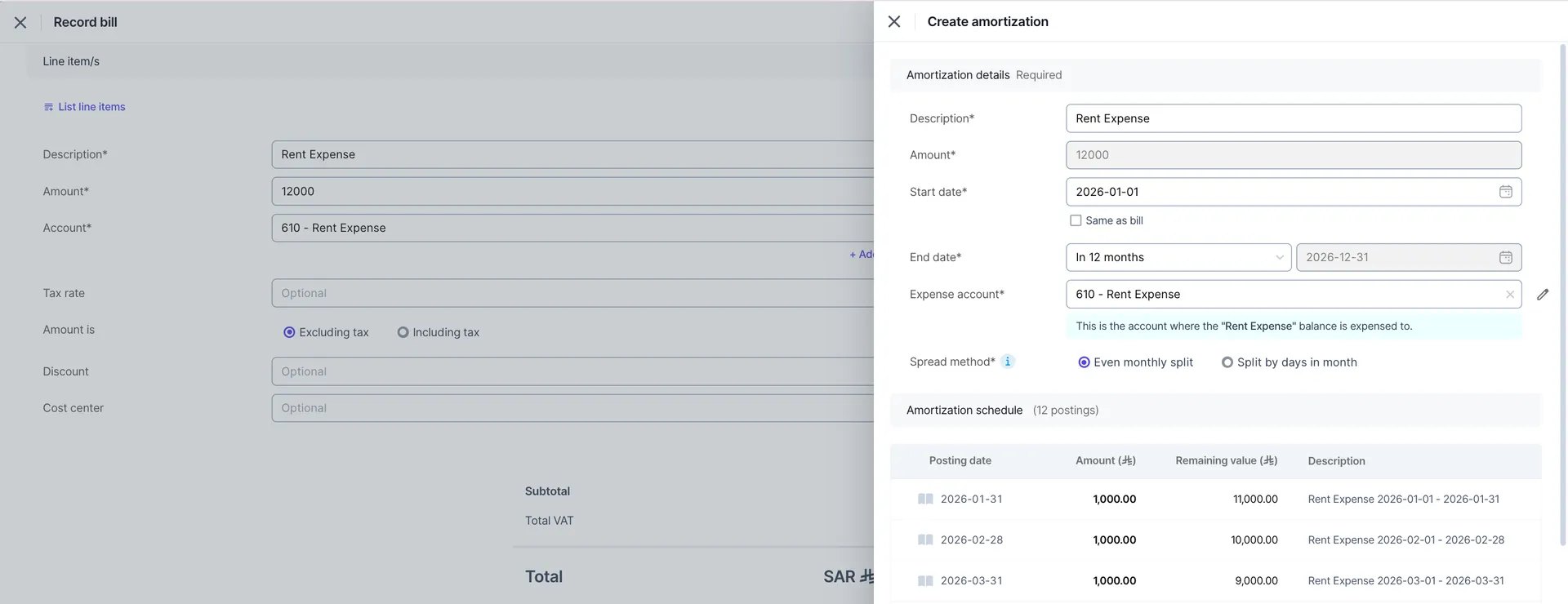Viewport: 1568px width, 604px height.
Task: Click remaining value 10,000.00
Action: (1254, 540)
